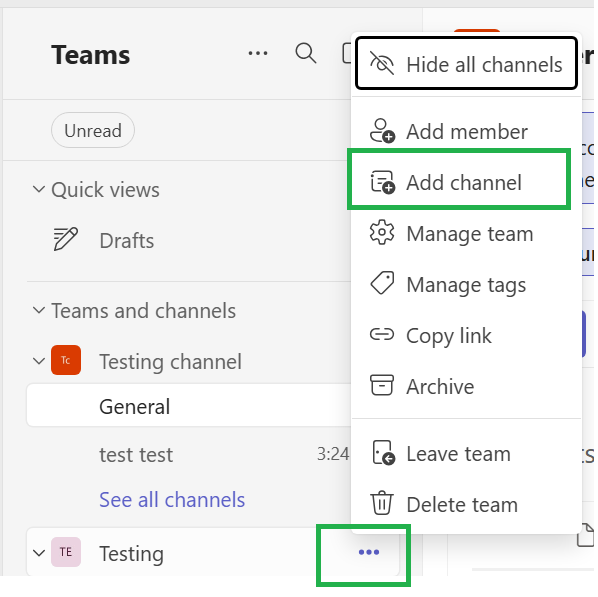The height and width of the screenshot is (597, 598).
Task: Click the add channel icon
Action: click(383, 182)
